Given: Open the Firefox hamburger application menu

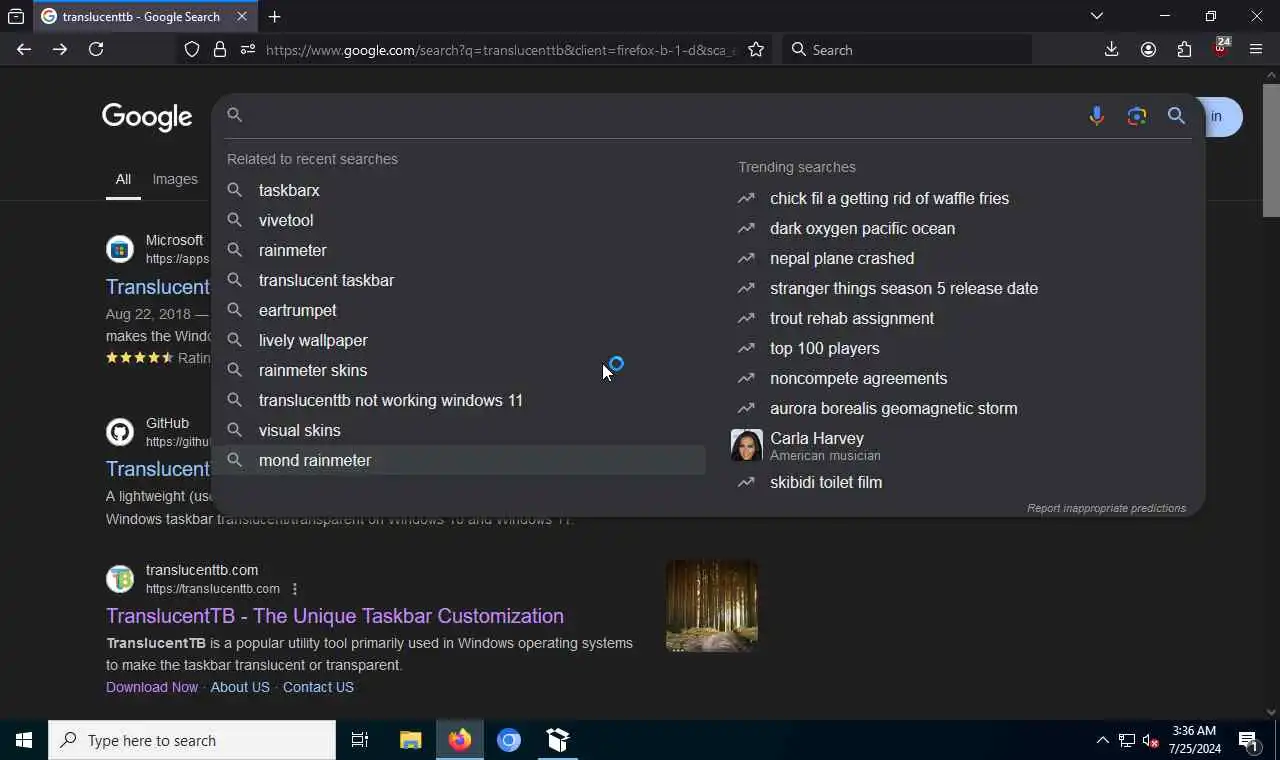Looking at the screenshot, I should 1256,49.
